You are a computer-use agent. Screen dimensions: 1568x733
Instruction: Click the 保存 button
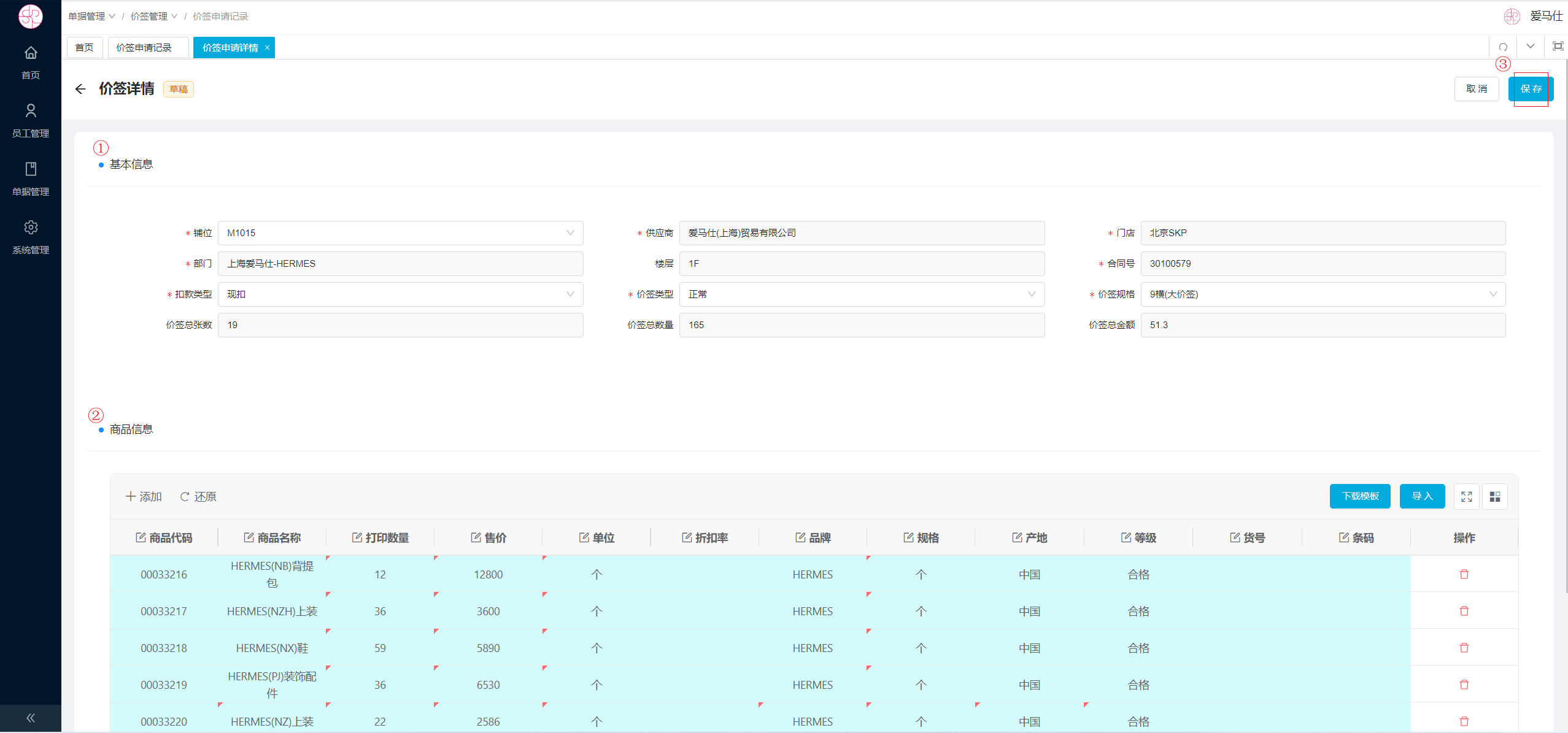1531,89
